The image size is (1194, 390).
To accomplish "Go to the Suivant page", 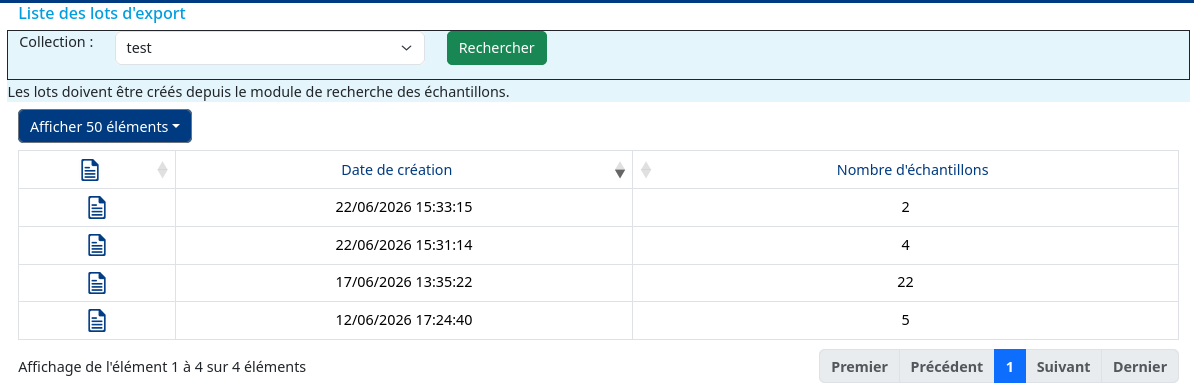I will 1063,366.
